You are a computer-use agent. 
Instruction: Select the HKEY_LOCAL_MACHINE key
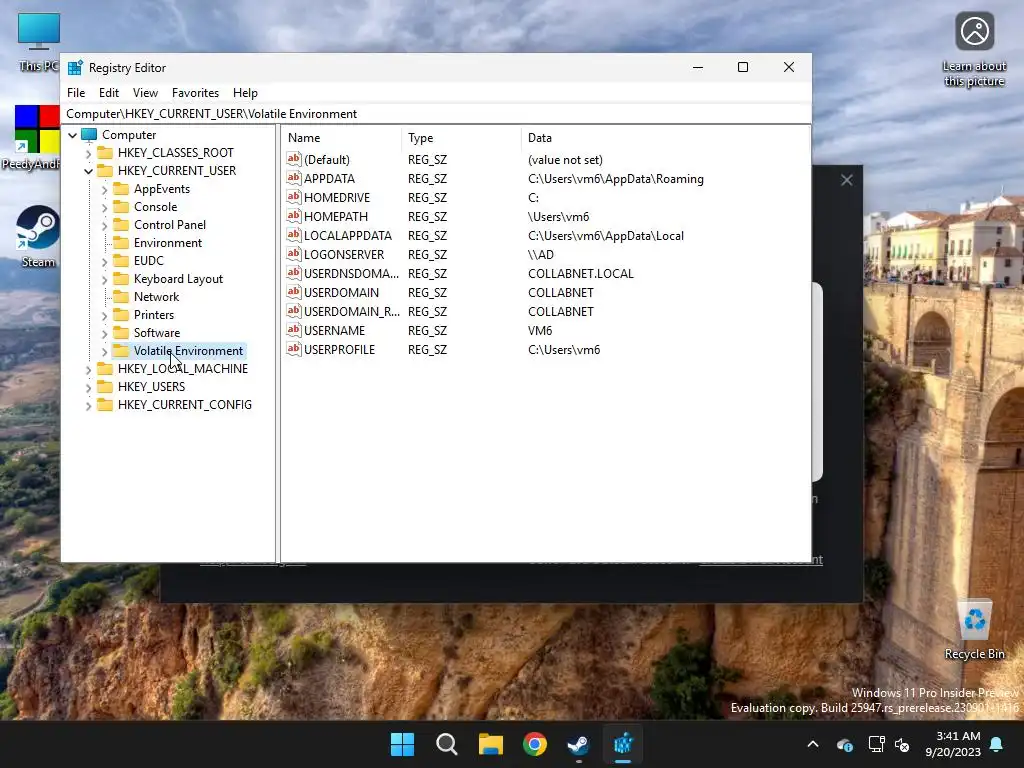coord(183,368)
